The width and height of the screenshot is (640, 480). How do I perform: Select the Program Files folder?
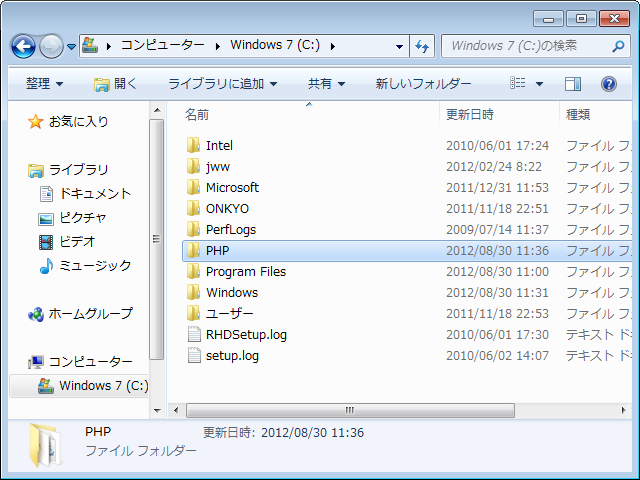click(x=246, y=272)
